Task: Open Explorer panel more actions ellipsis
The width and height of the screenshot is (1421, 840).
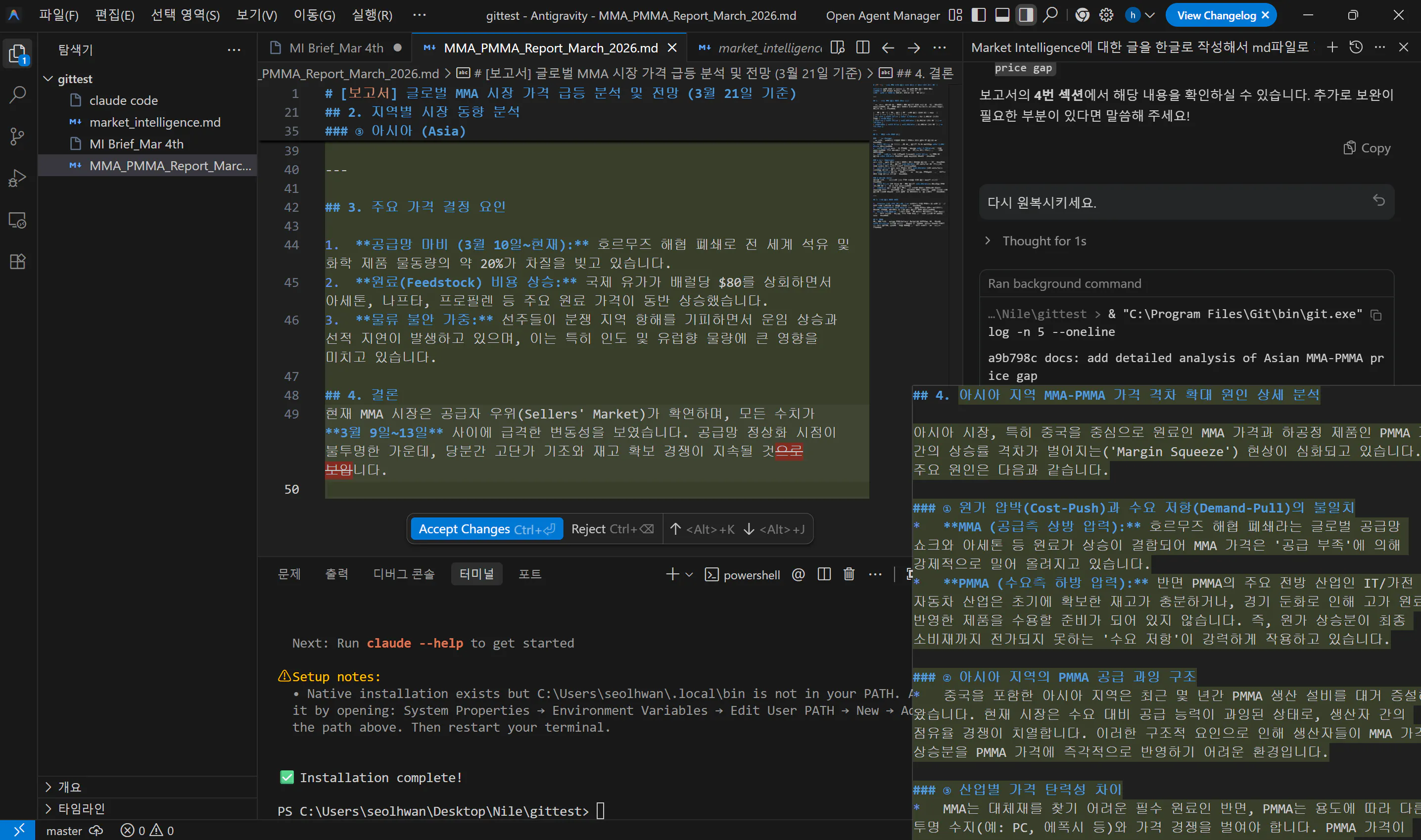Action: coord(234,50)
